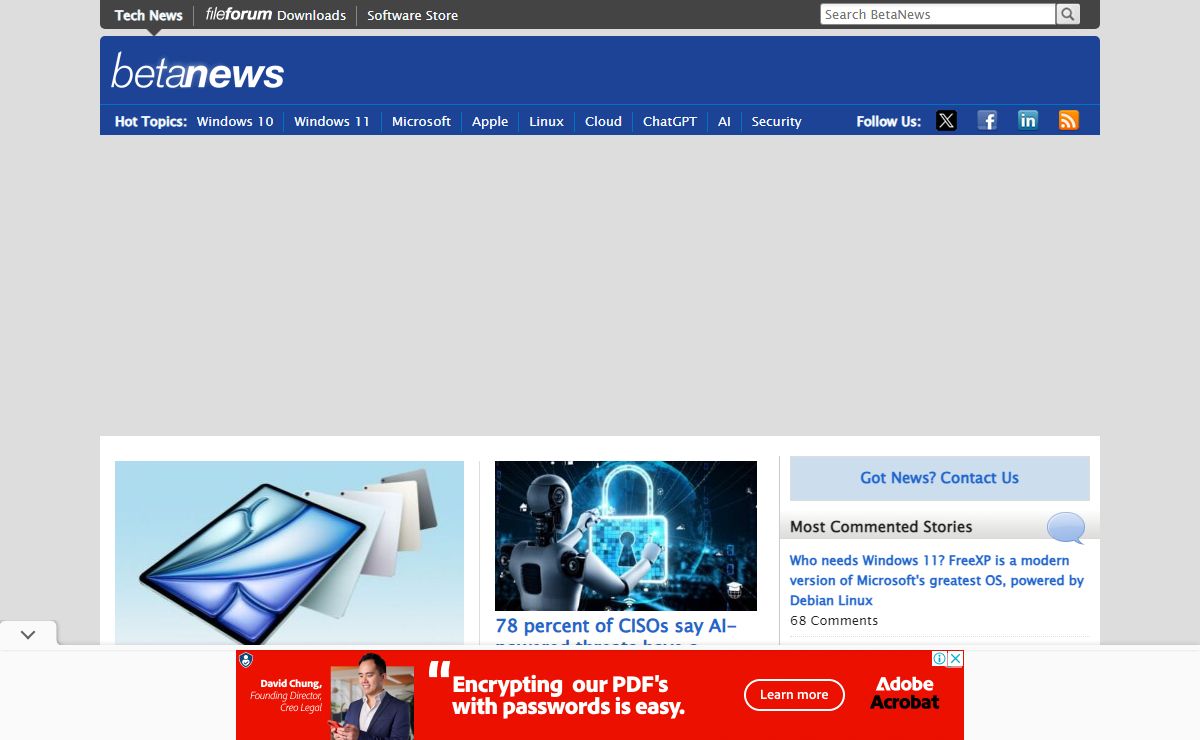1200x740 pixels.
Task: Click the betanews logo
Action: 197,71
